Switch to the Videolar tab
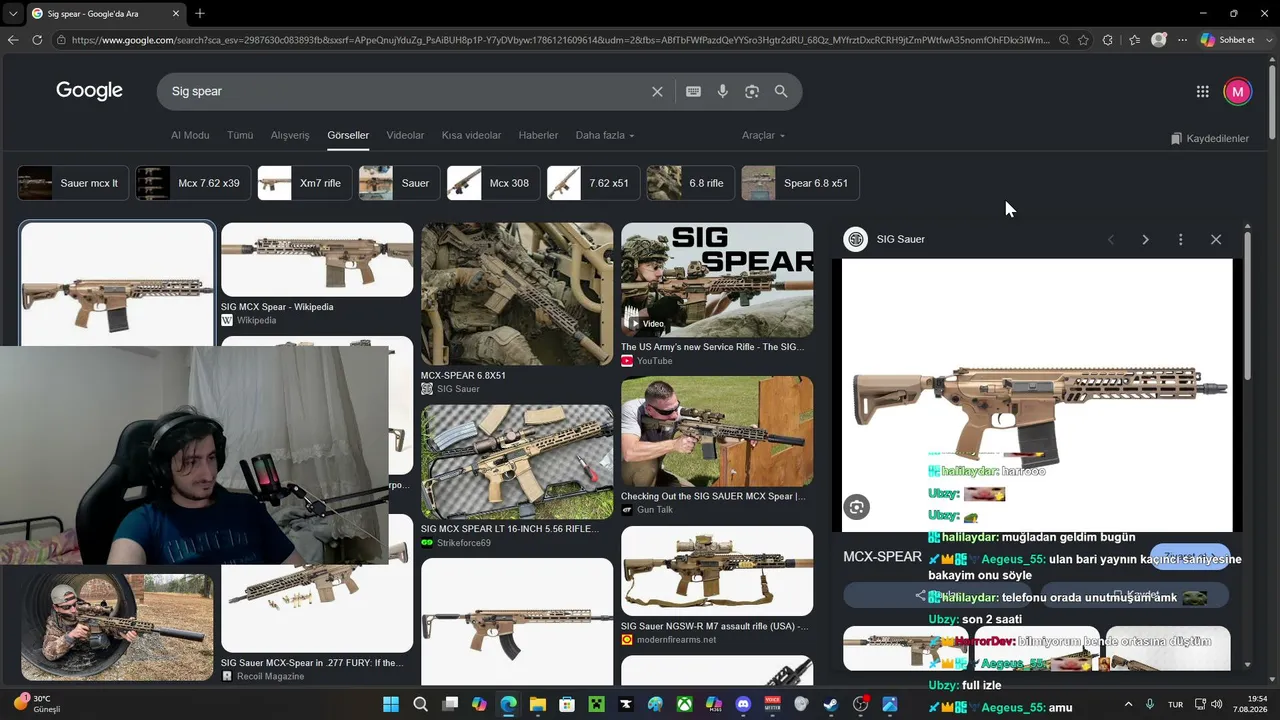This screenshot has width=1280, height=720. coord(405,136)
